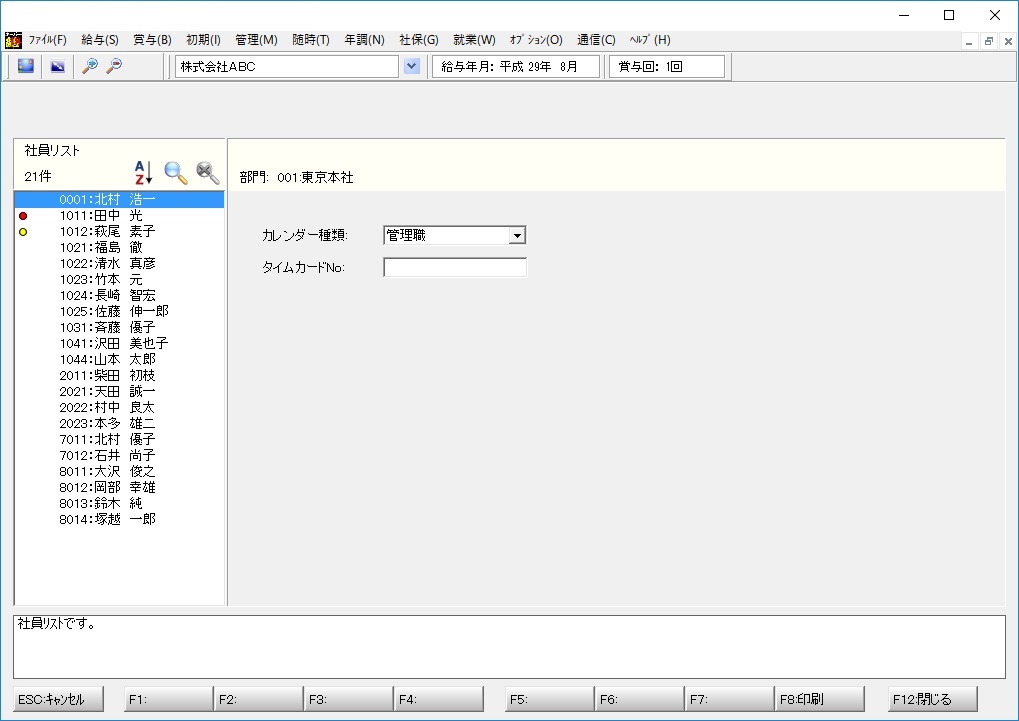Select employee 2023:本多 雄二
Viewport: 1019px width, 721px height.
click(x=120, y=423)
